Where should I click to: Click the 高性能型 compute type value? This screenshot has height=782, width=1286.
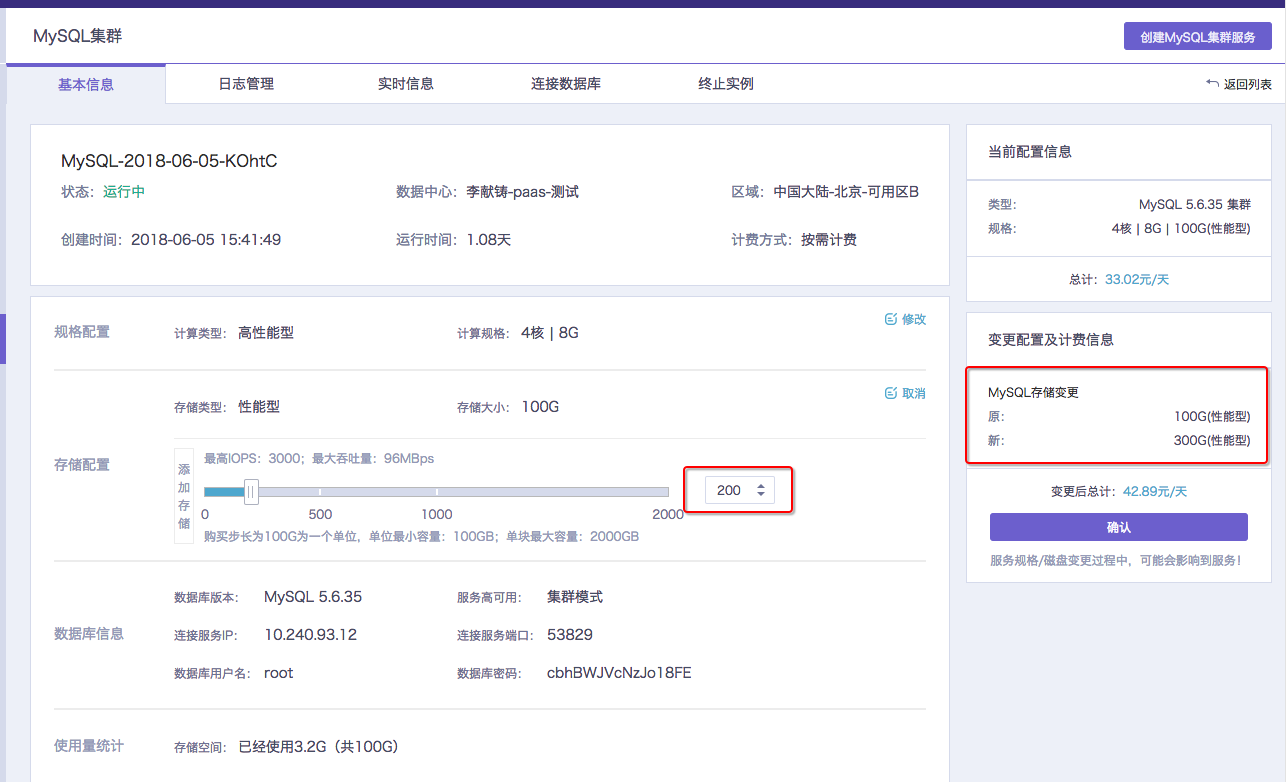click(x=266, y=332)
